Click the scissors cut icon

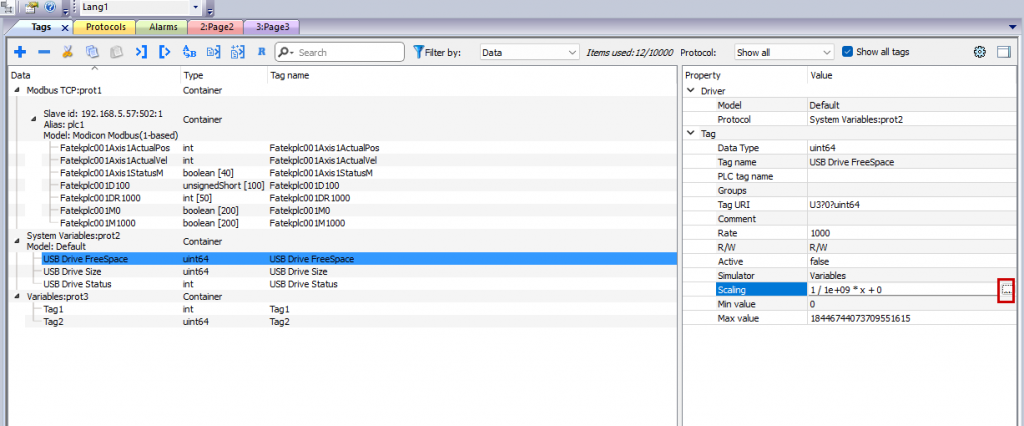tap(67, 52)
